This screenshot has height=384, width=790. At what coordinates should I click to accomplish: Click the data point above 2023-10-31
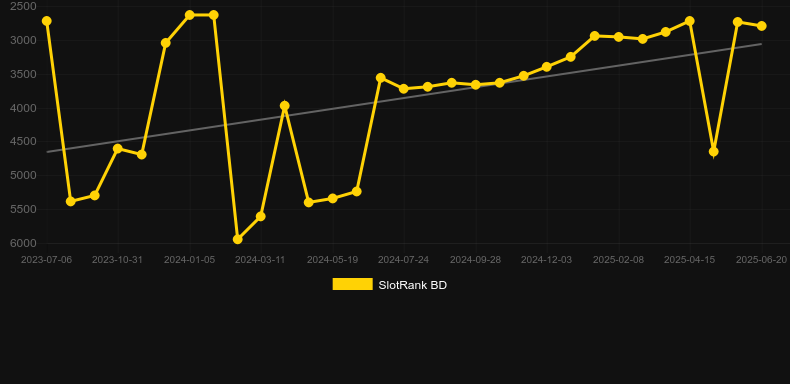pos(118,149)
